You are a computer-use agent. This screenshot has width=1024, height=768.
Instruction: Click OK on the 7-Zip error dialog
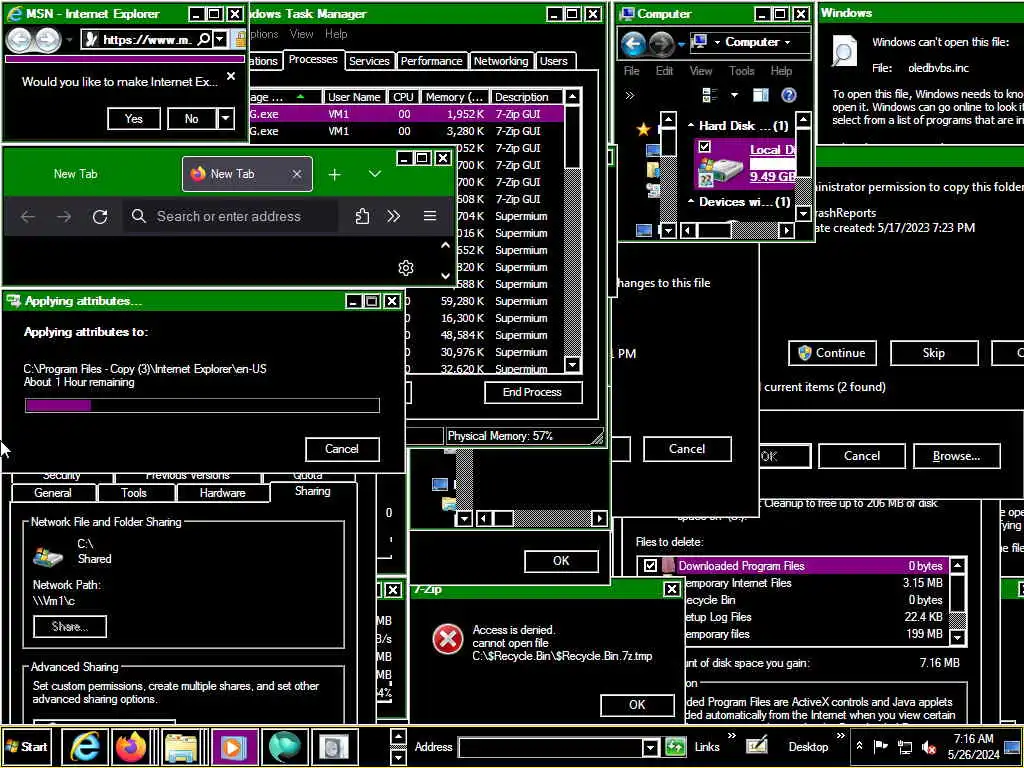pos(637,705)
